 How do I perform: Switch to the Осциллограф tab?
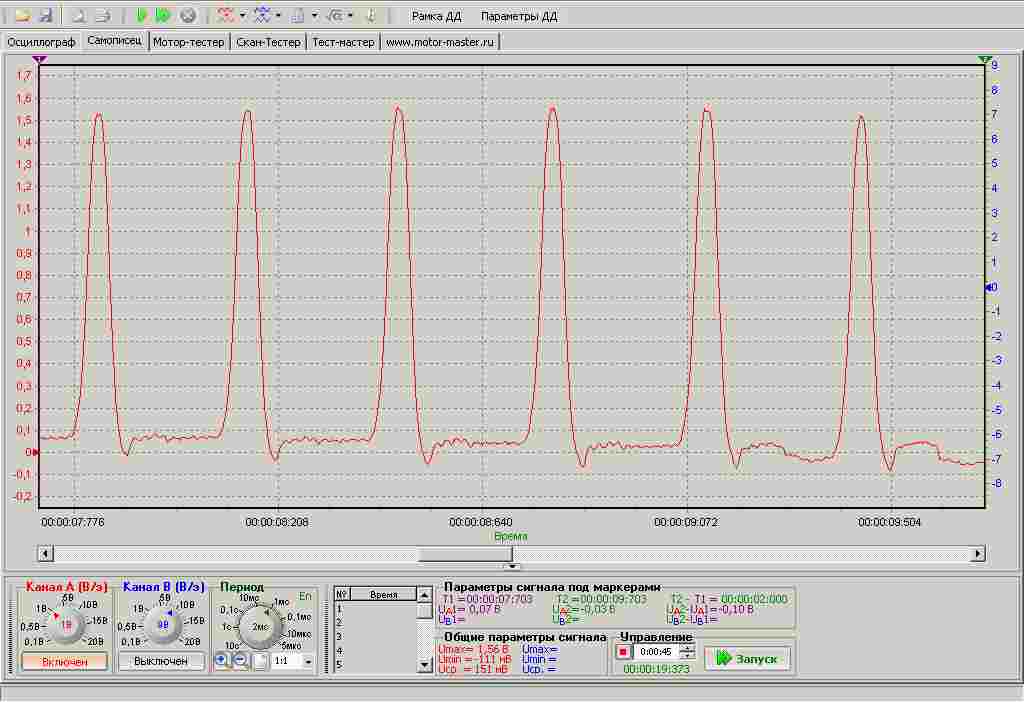42,42
